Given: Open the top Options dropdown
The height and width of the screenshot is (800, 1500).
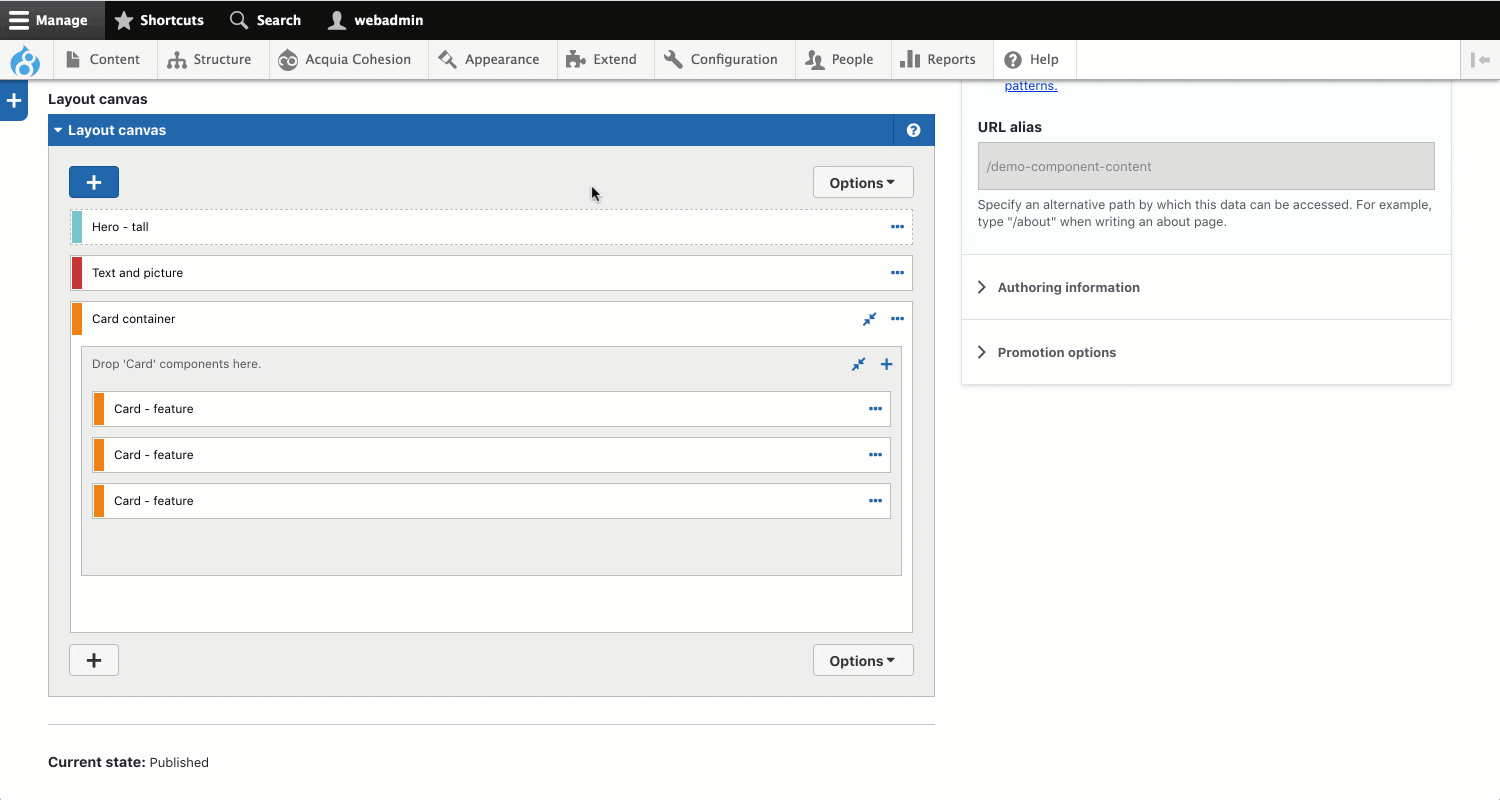Looking at the screenshot, I should 863,183.
